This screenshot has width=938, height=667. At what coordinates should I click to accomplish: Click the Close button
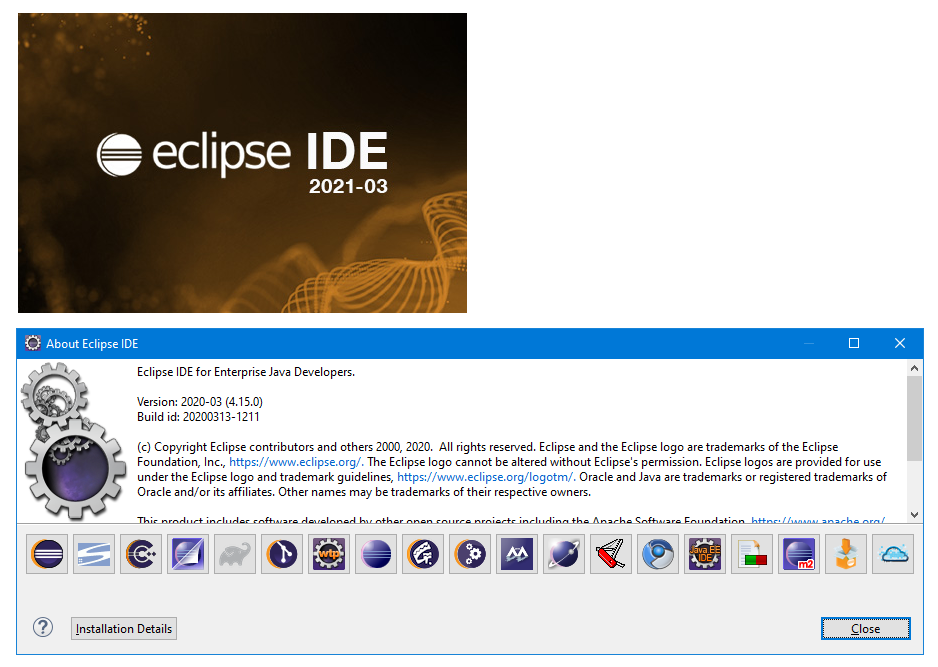pyautogui.click(x=865, y=629)
